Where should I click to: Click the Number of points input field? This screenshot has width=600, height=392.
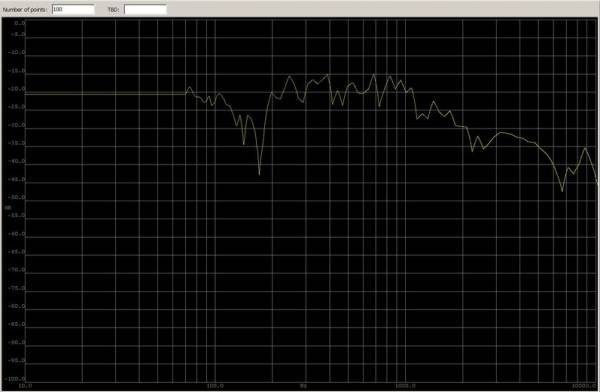pos(73,9)
